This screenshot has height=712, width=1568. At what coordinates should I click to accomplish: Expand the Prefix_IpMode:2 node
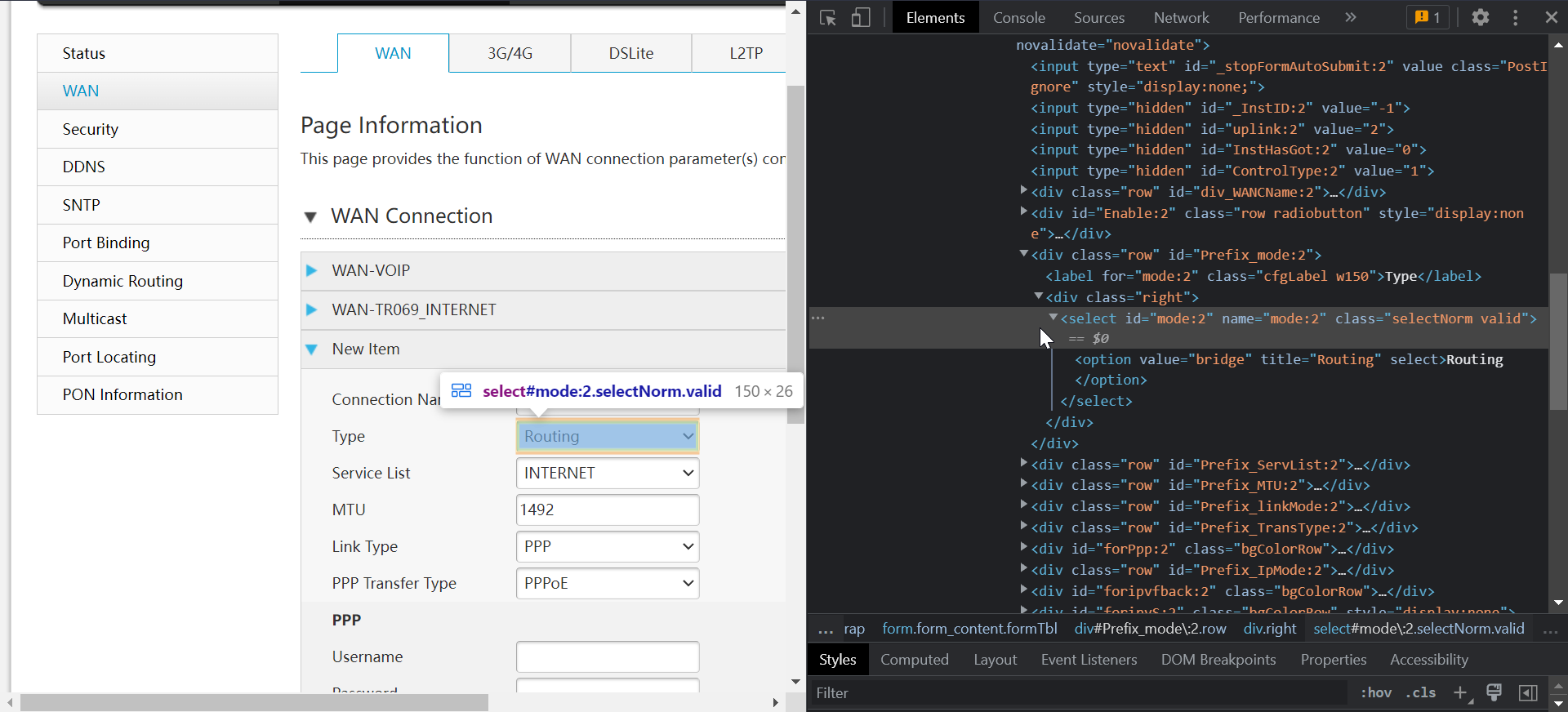tap(1023, 568)
